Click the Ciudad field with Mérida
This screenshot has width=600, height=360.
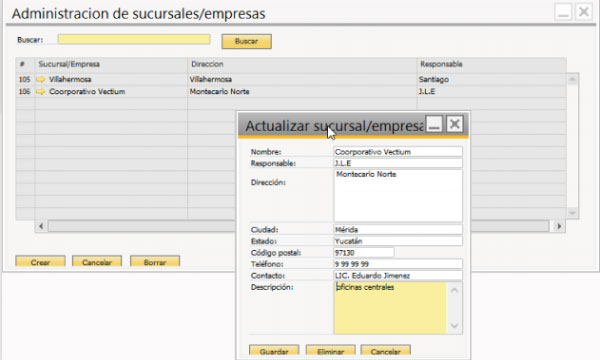click(398, 230)
